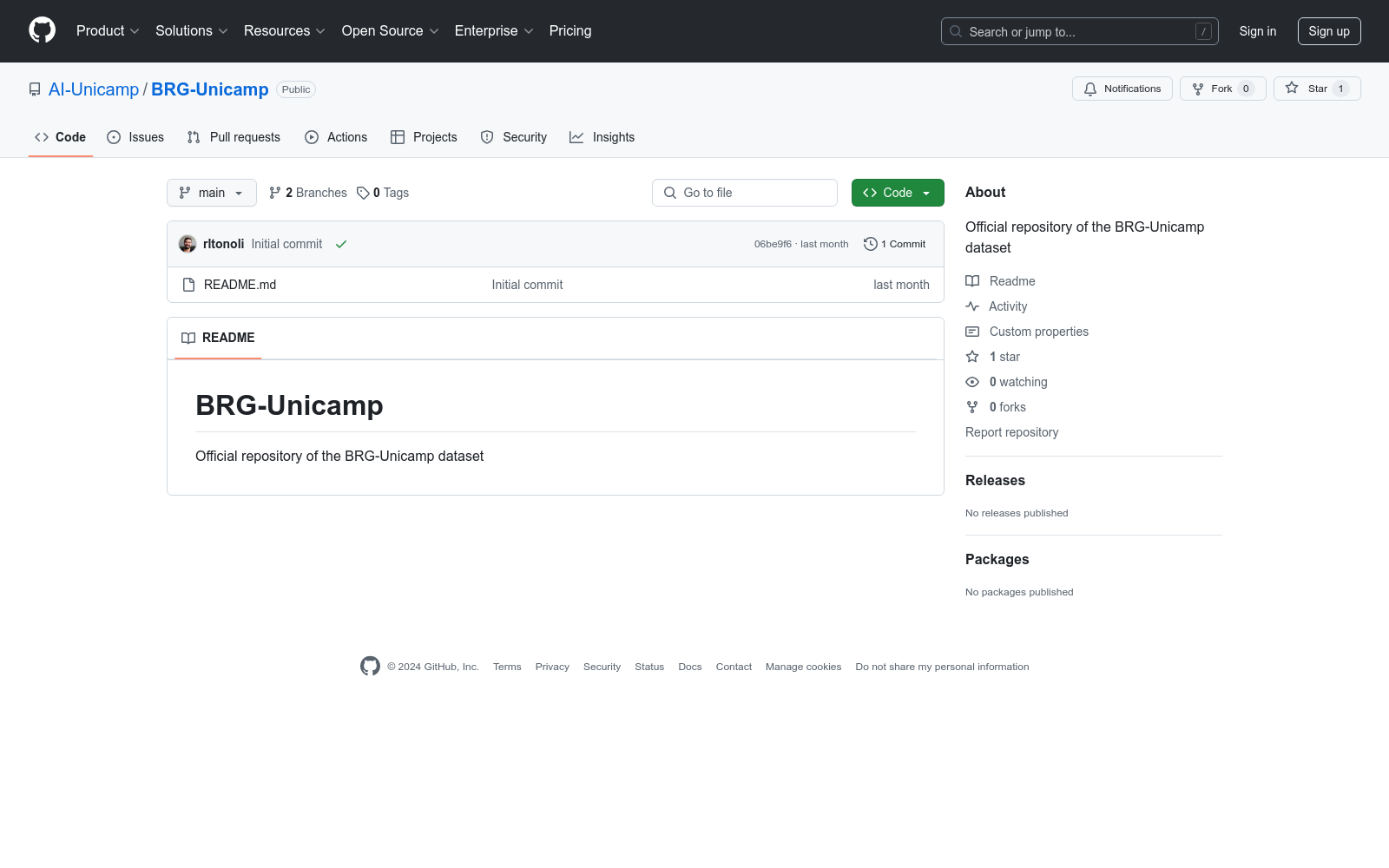Image resolution: width=1389 pixels, height=868 pixels.
Task: Switch to the Security tab
Action: 514,137
